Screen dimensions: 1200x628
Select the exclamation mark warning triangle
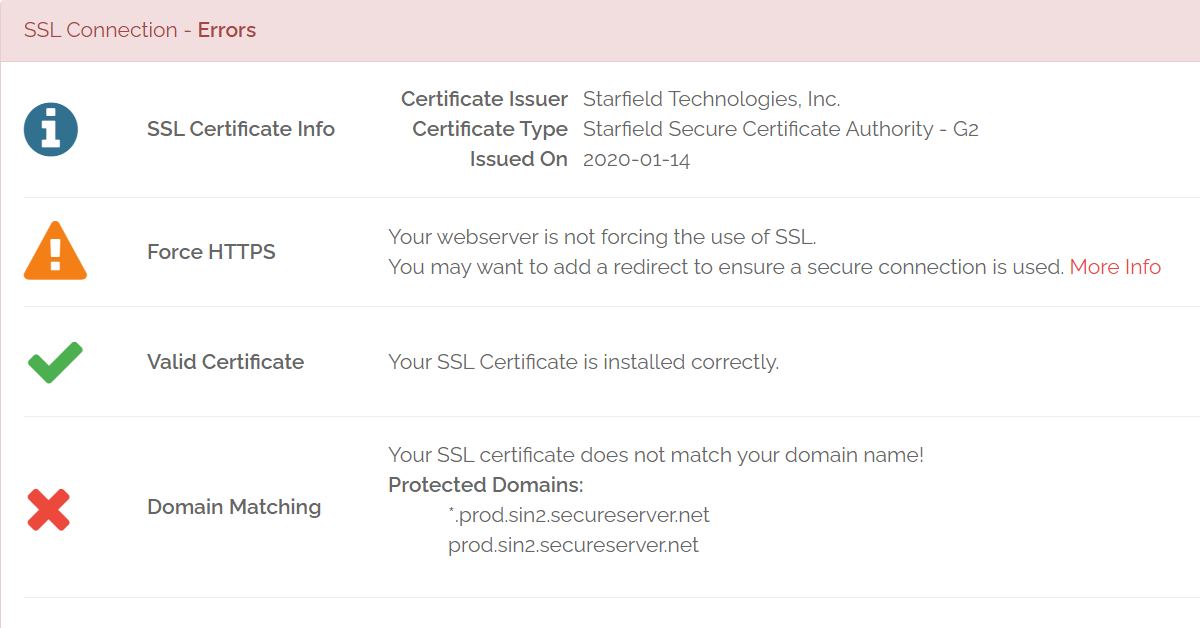tap(55, 252)
